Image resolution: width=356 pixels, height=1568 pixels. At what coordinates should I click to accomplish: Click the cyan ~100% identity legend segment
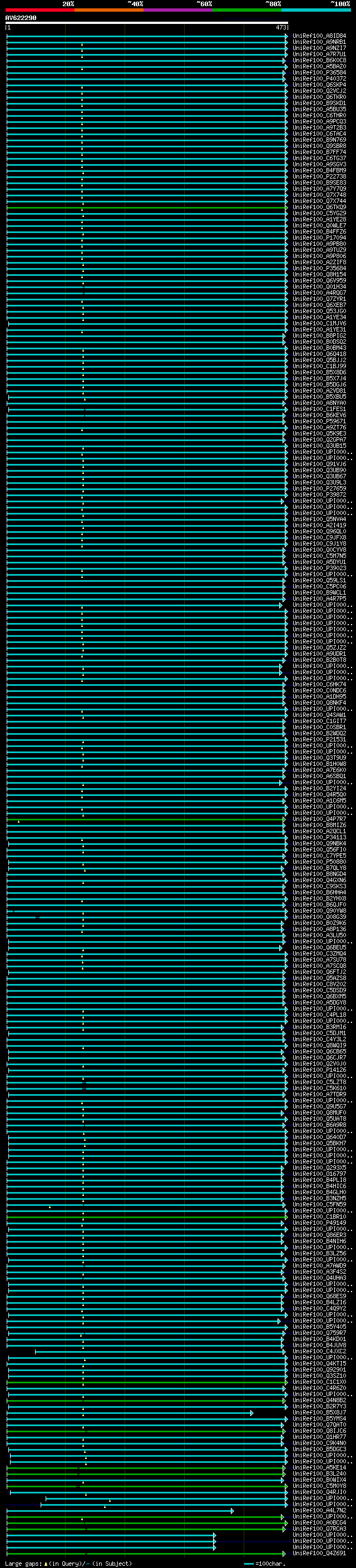[317, 10]
